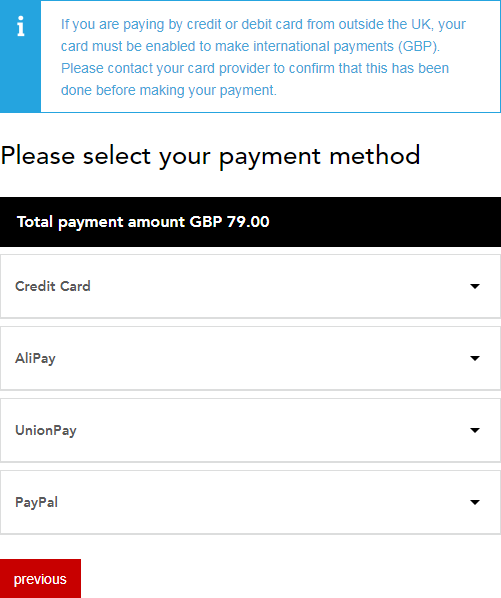
Task: Click the information 'i' icon
Action: [x=21, y=26]
